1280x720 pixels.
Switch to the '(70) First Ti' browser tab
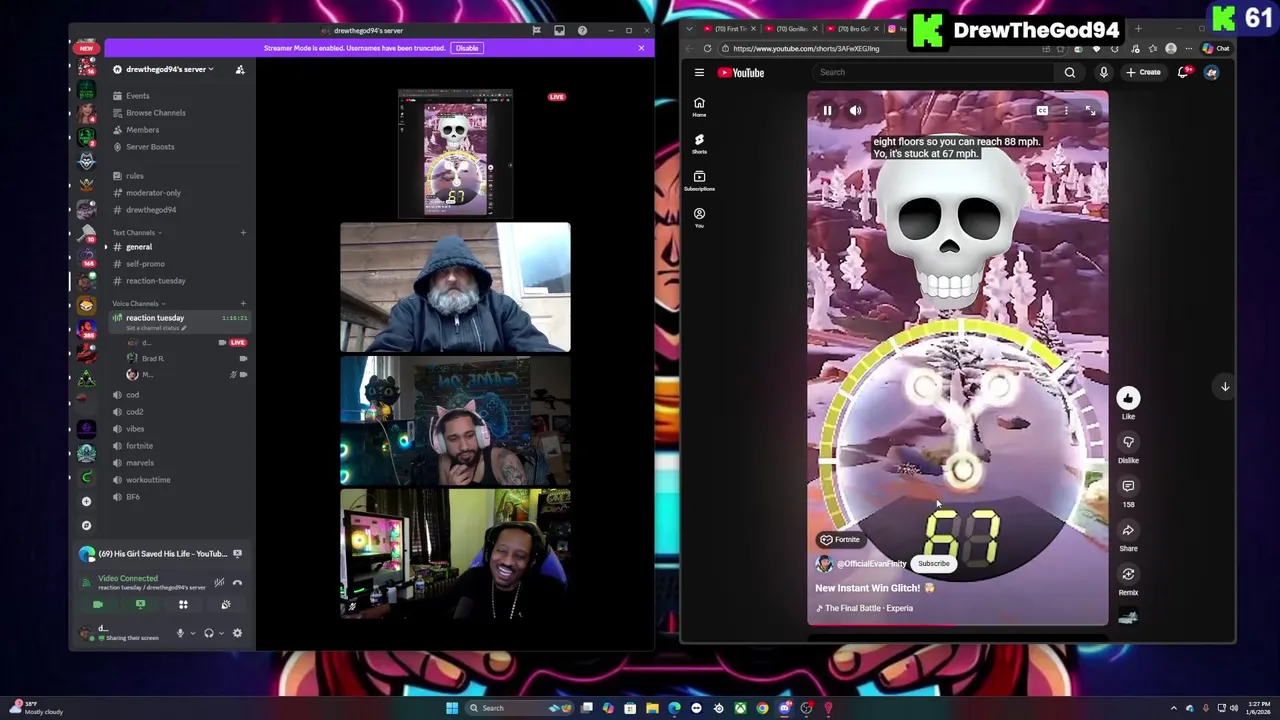coord(730,29)
